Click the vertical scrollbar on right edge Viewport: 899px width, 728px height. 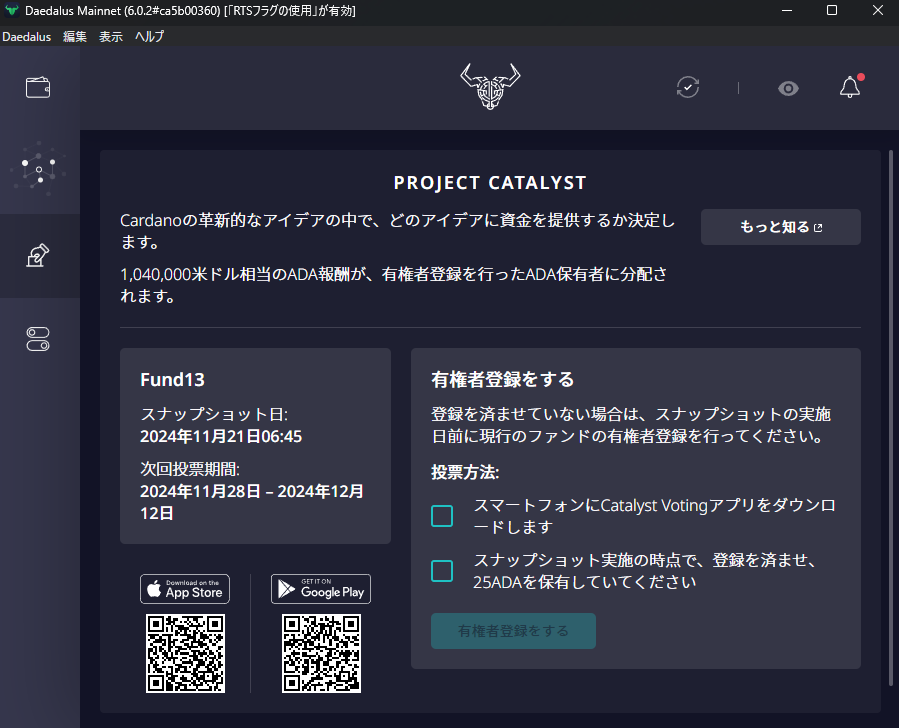coord(889,420)
